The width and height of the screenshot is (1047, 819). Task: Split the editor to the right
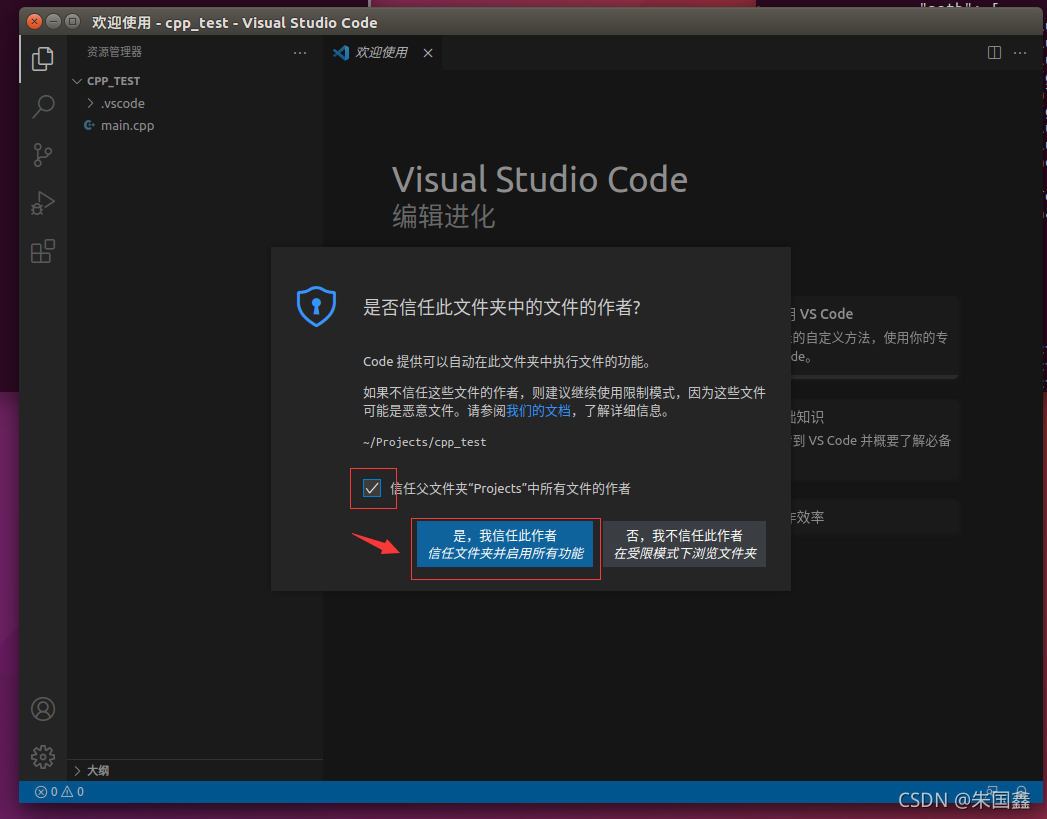994,53
